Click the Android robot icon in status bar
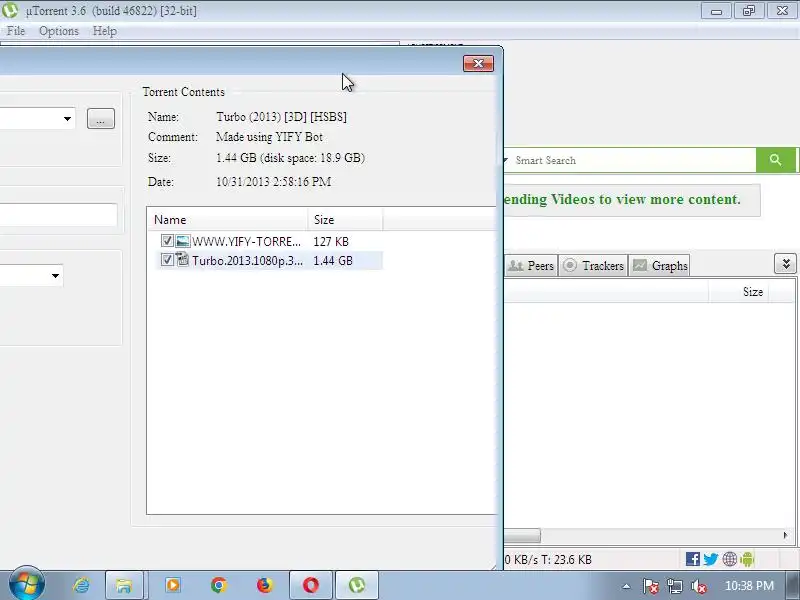Image resolution: width=800 pixels, height=600 pixels. click(x=747, y=559)
